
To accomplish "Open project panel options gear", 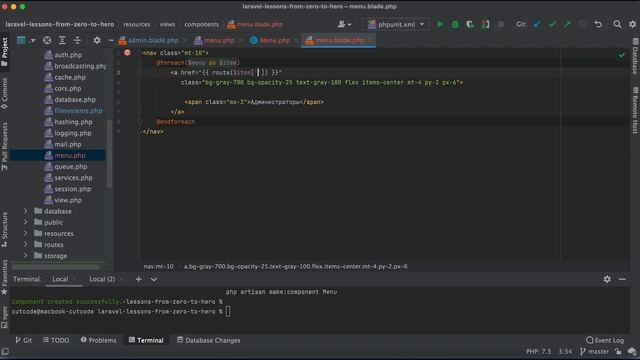I will (97, 40).
